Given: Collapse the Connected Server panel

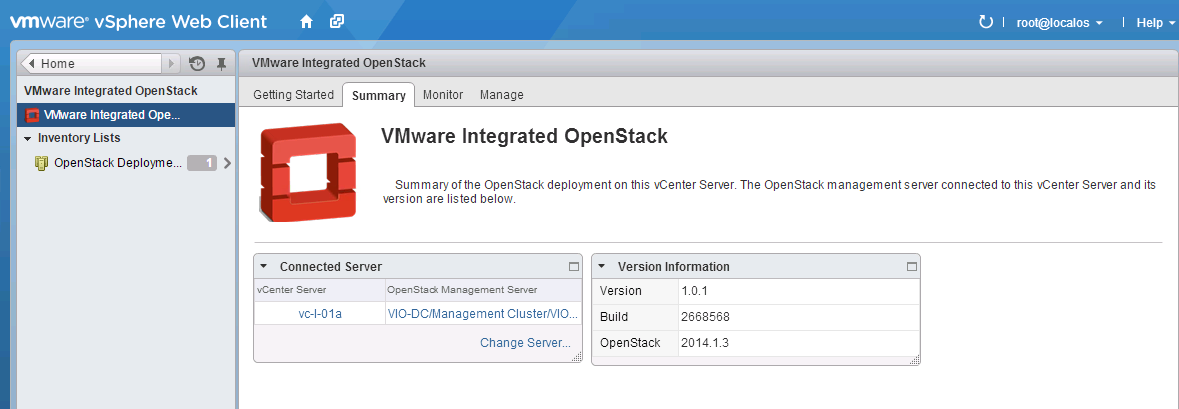Looking at the screenshot, I should coord(263,267).
